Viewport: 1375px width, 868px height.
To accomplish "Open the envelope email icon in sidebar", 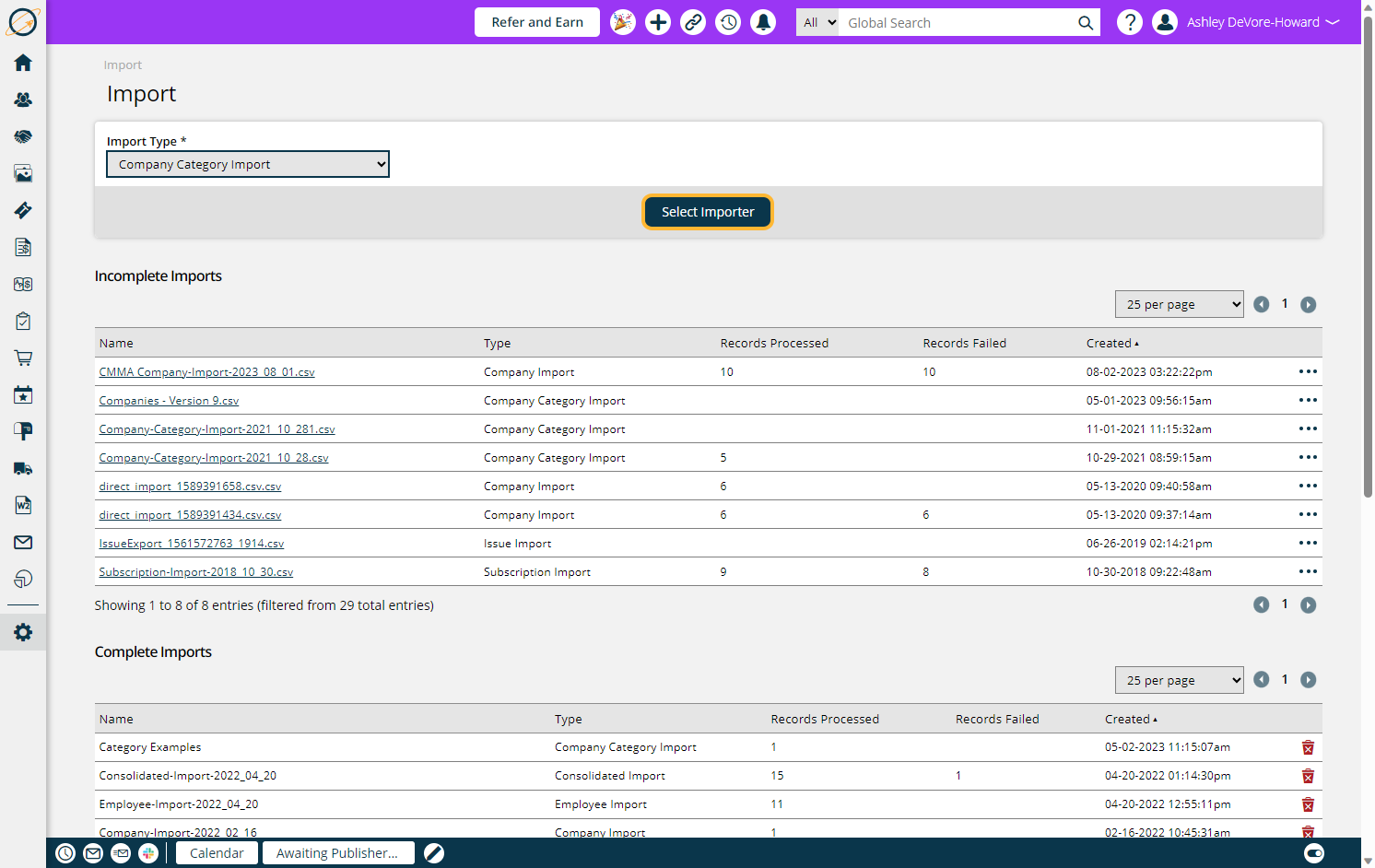I will [23, 542].
